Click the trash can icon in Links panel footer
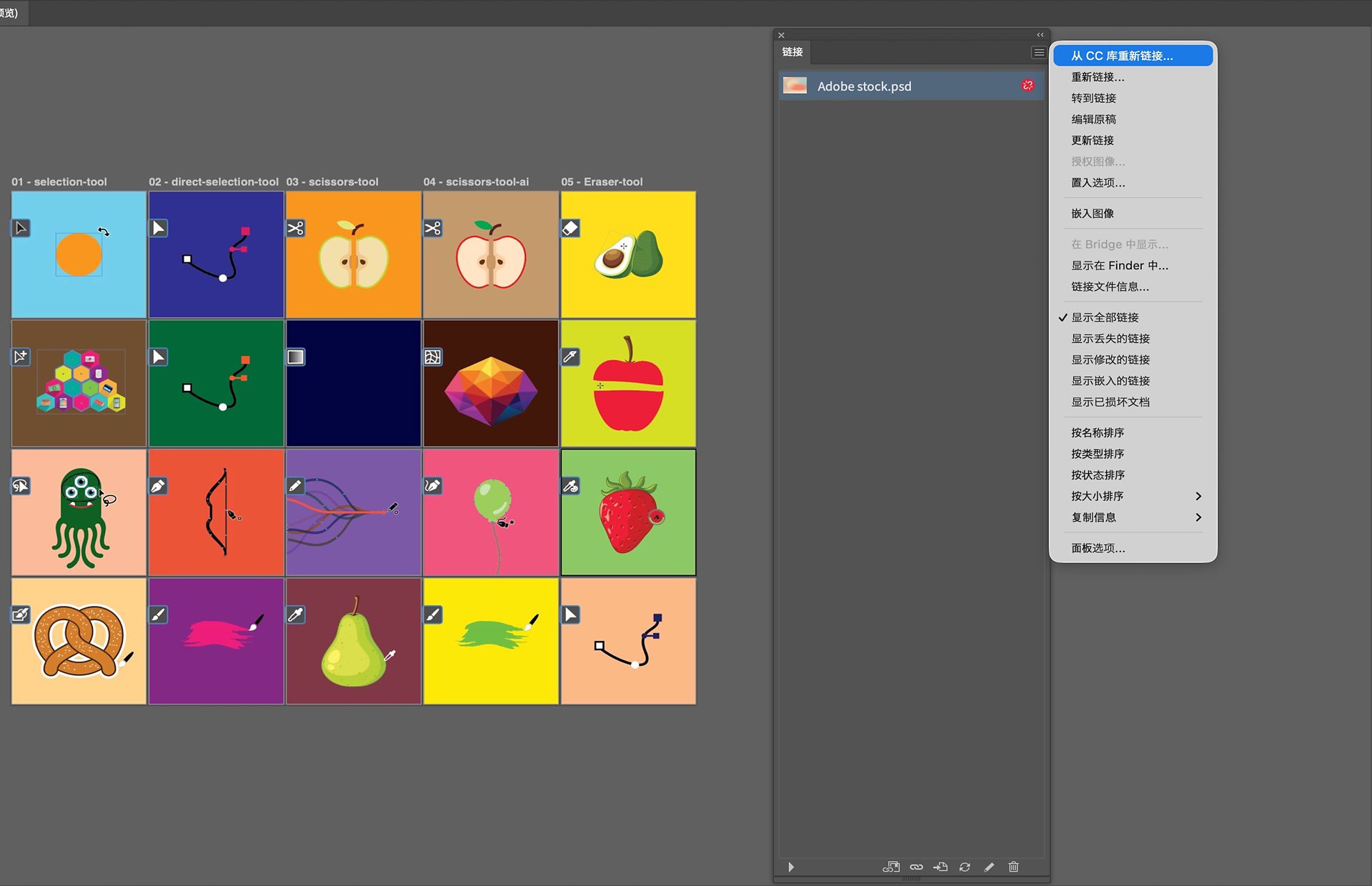Viewport: 1372px width, 886px height. pos(1013,867)
